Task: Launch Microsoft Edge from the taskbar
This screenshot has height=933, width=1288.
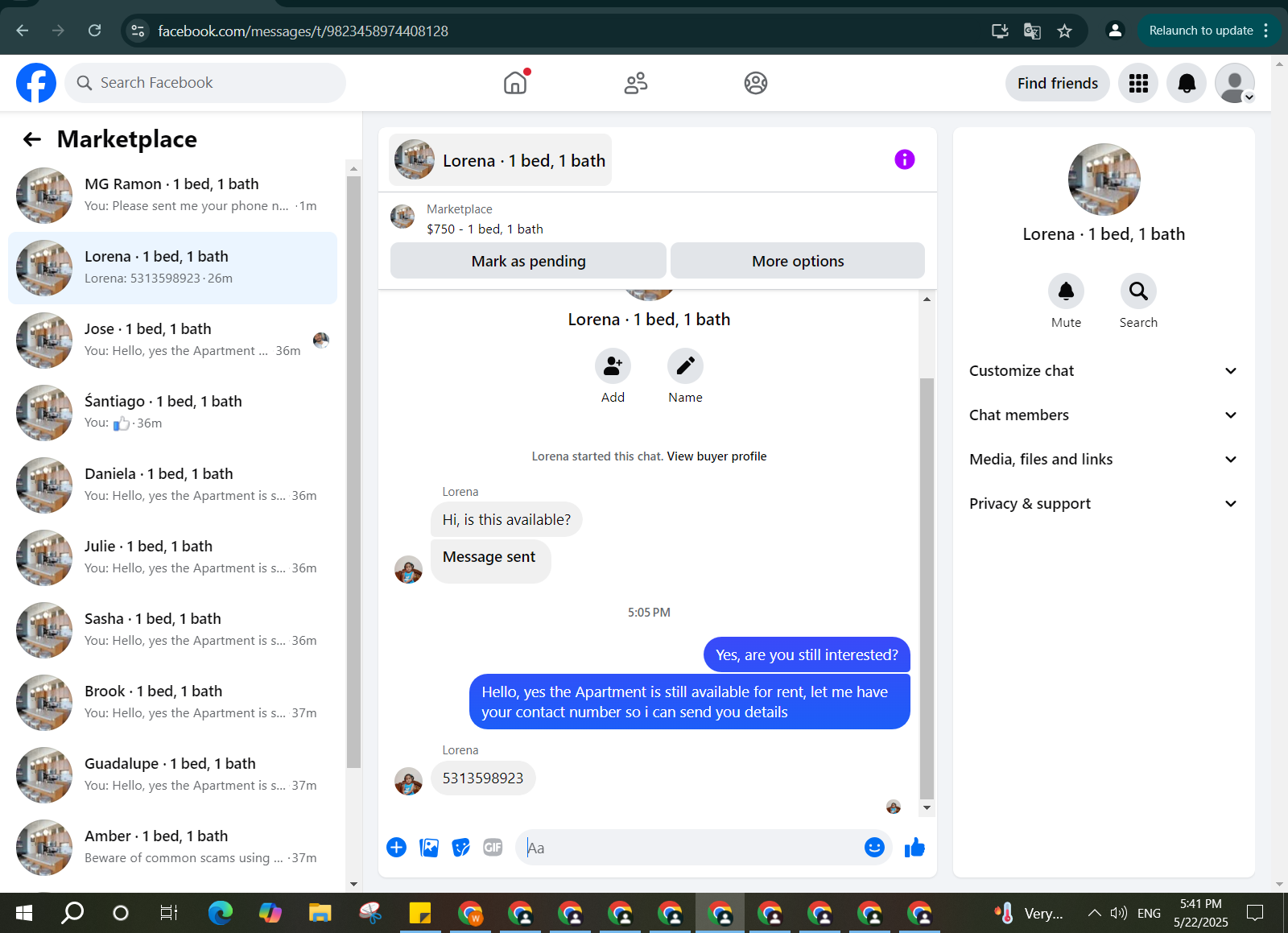Action: (221, 913)
